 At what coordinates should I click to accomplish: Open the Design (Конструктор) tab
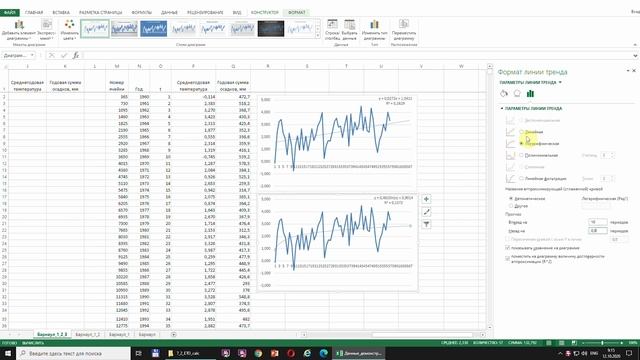264,13
